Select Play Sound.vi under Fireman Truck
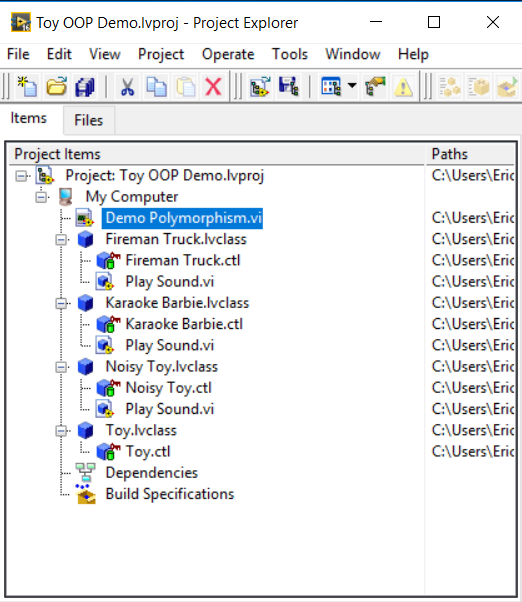 170,282
